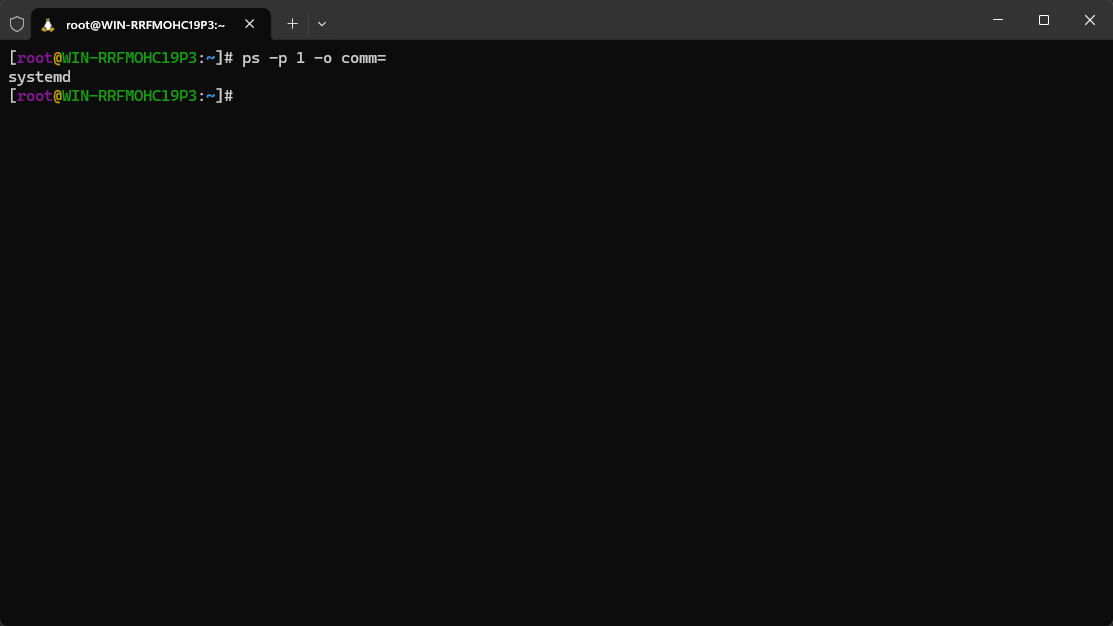1113x626 pixels.
Task: Select the root@WIN-RRFMOHC19P3 tab title
Action: [145, 24]
